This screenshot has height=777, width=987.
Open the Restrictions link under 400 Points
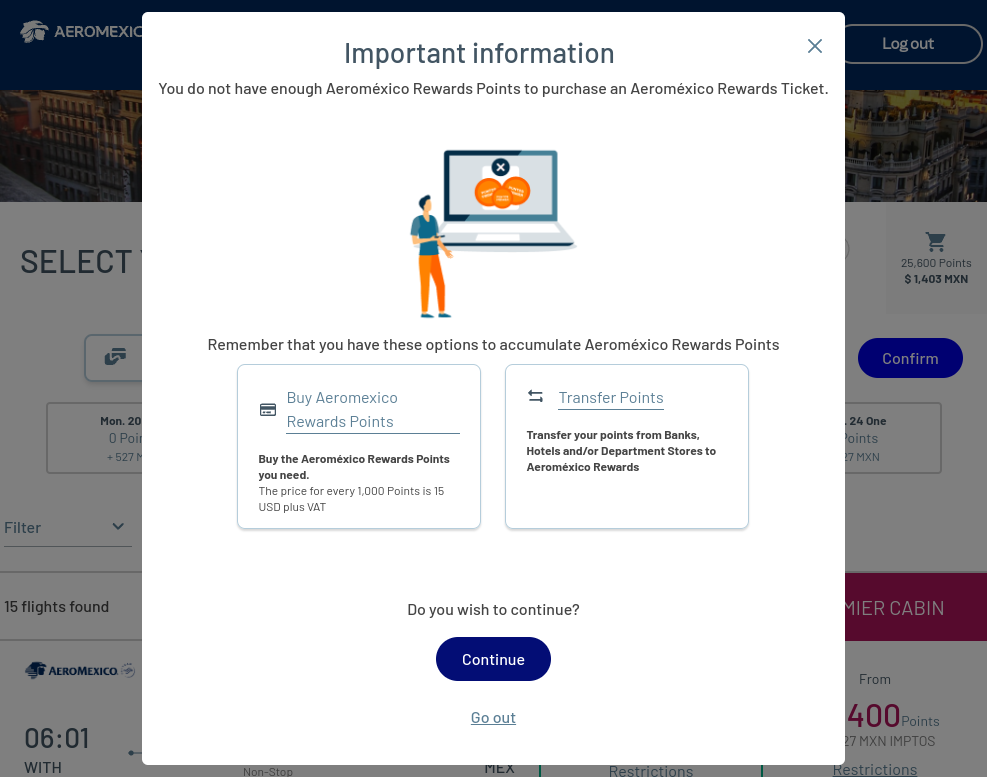(x=874, y=769)
